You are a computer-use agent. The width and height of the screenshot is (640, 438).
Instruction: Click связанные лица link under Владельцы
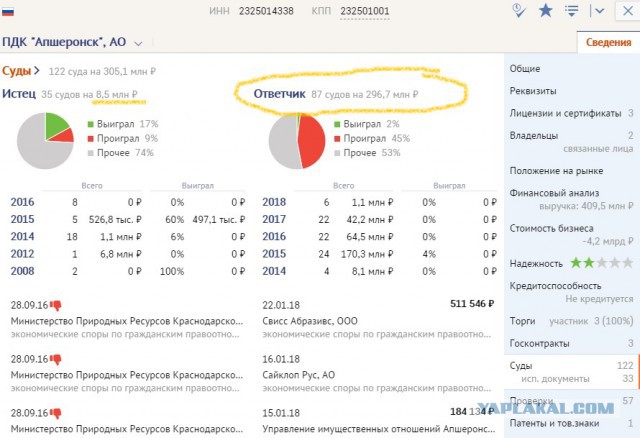[x=598, y=149]
